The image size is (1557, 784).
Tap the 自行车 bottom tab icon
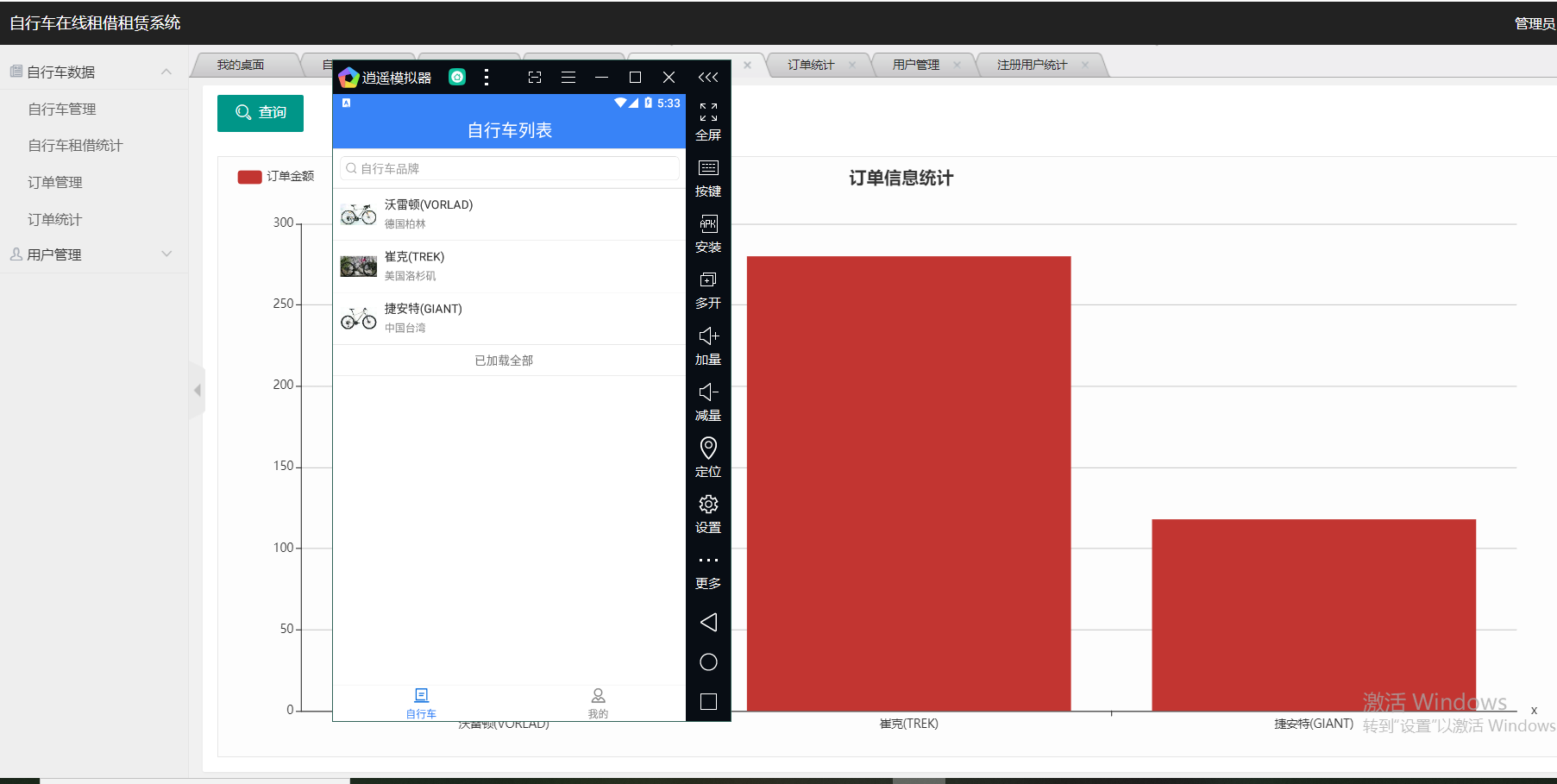pos(422,695)
